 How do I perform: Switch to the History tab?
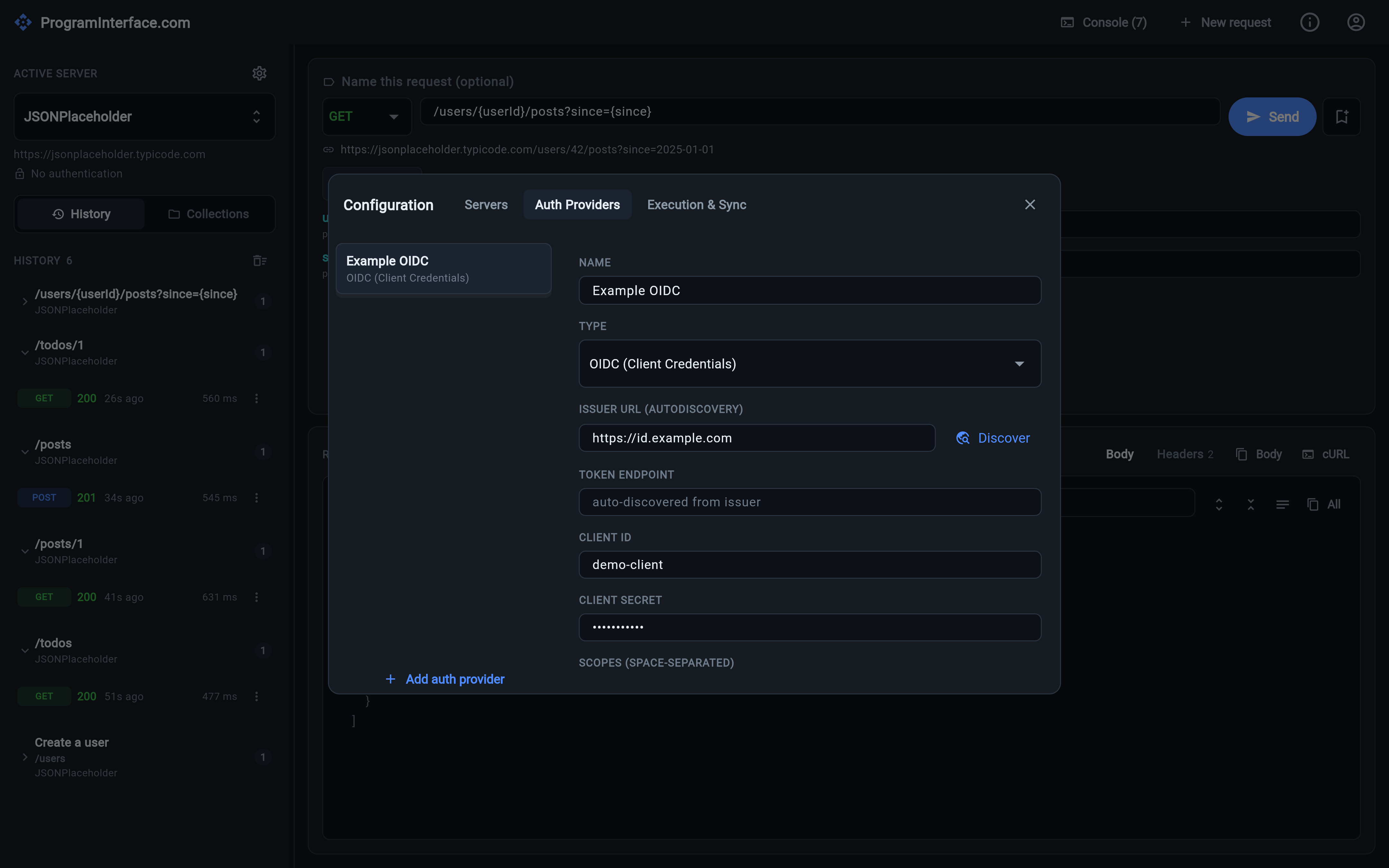click(x=81, y=214)
